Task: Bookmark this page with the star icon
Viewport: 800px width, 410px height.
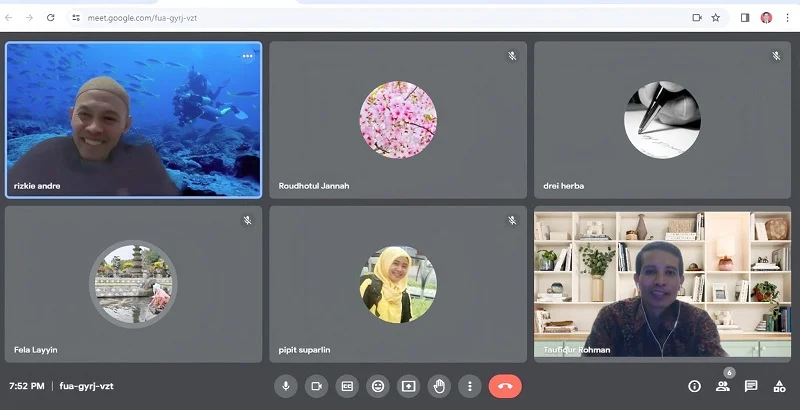Action: [716, 17]
